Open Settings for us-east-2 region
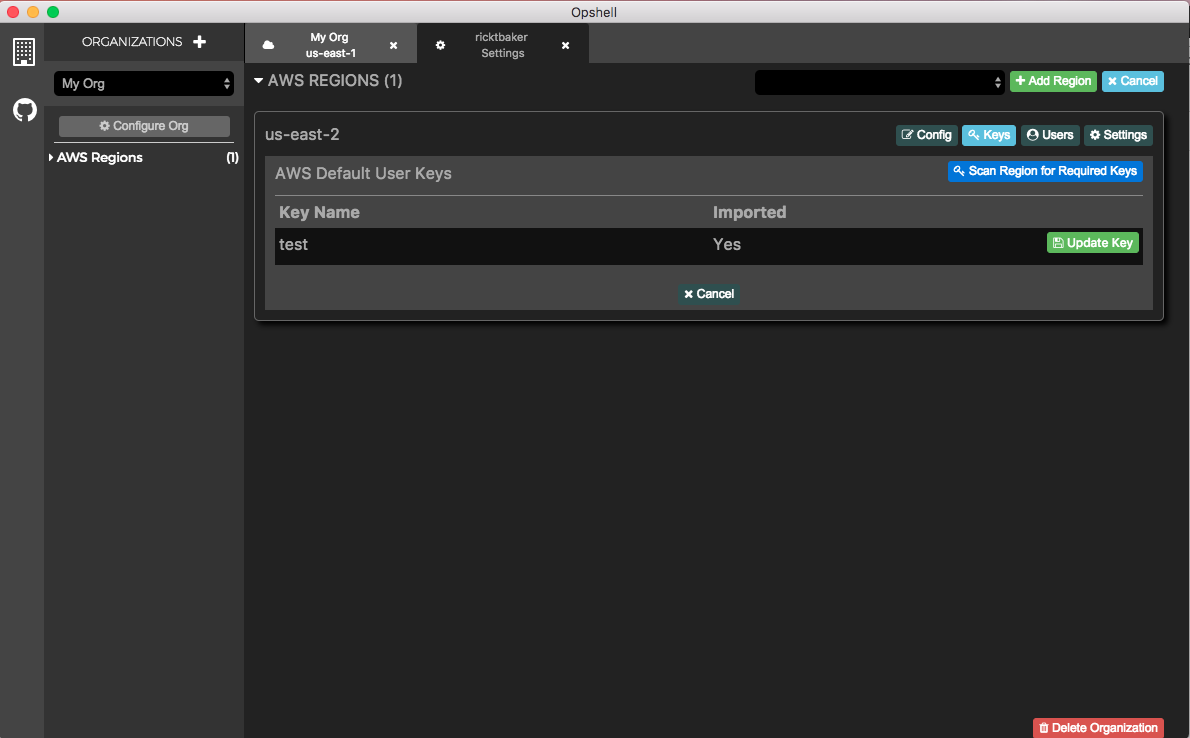The height and width of the screenshot is (738, 1190). pos(1119,135)
